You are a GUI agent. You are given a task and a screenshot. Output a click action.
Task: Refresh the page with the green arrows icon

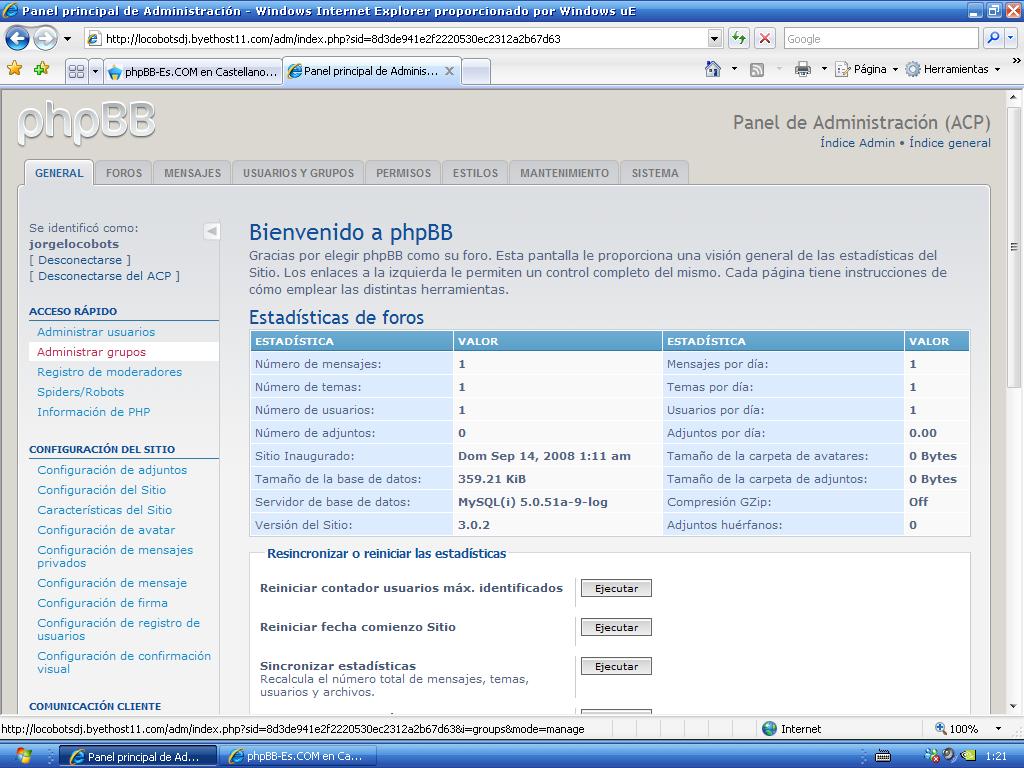point(739,39)
